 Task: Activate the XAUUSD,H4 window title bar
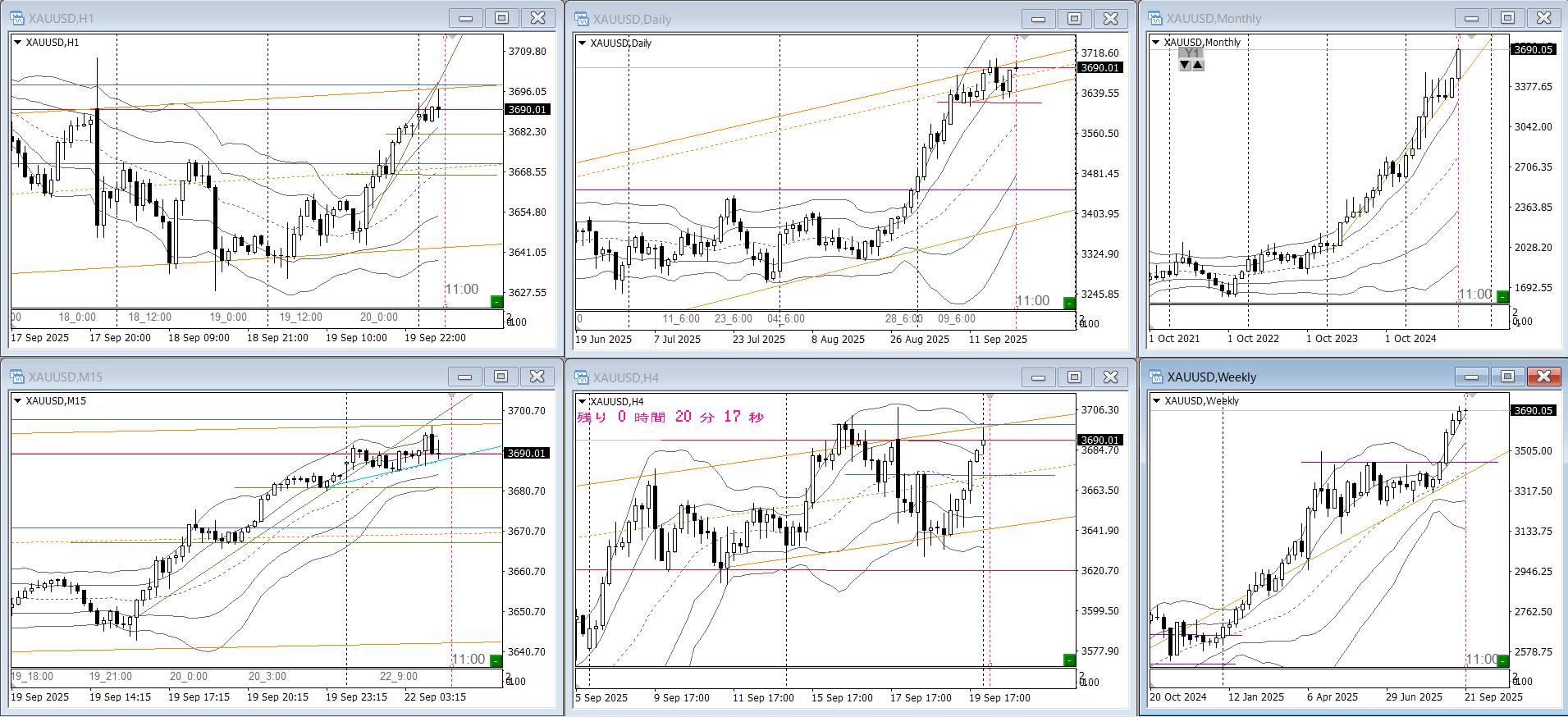(779, 377)
